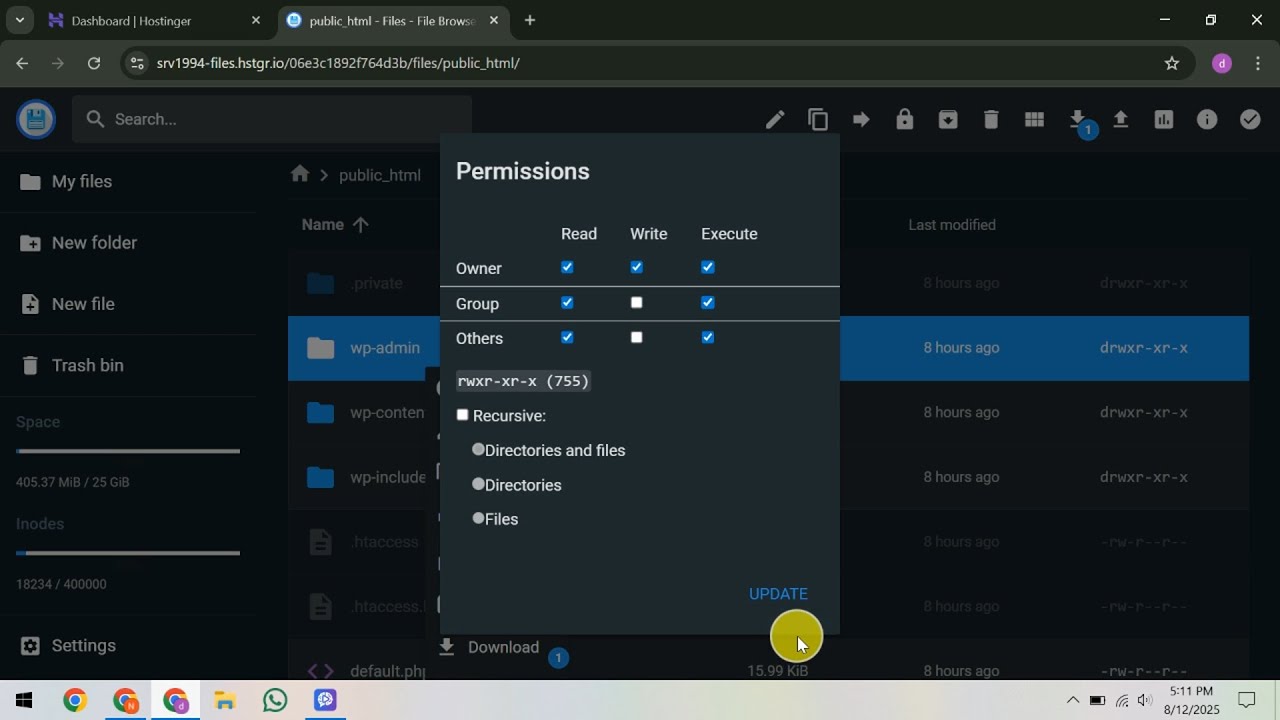Viewport: 1280px width, 720px height.
Task: Click the UPDATE button
Action: point(778,594)
